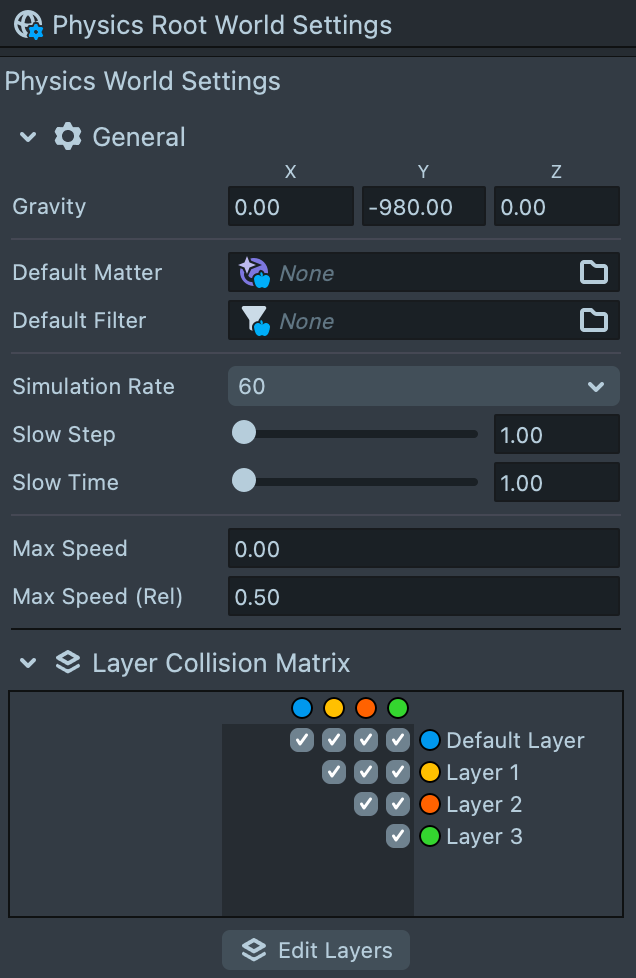Click the Physics Root World Settings globe icon
This screenshot has width=636, height=978.
[x=29, y=25]
